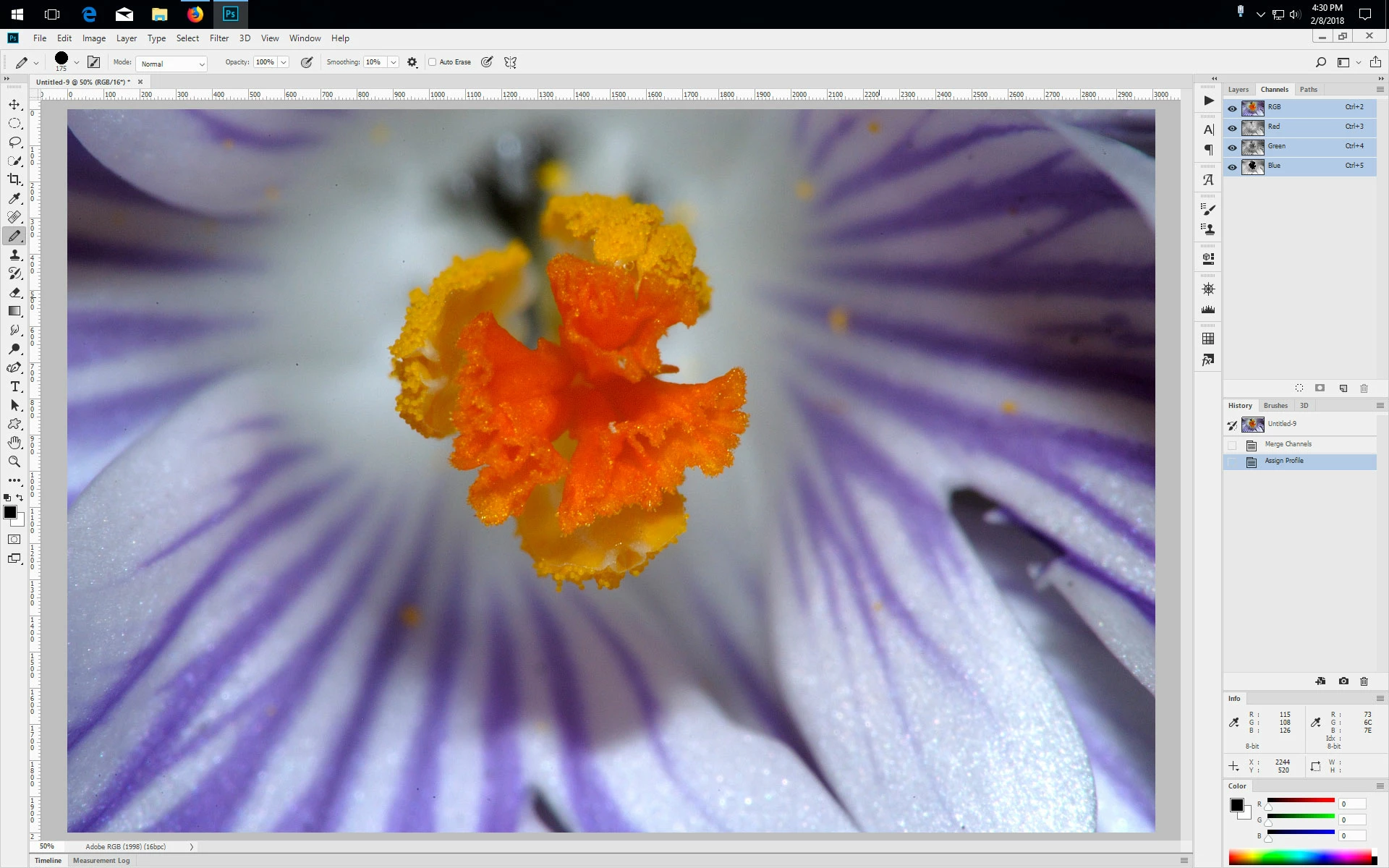1389x868 pixels.
Task: Select the Eyedropper tool
Action: click(14, 198)
